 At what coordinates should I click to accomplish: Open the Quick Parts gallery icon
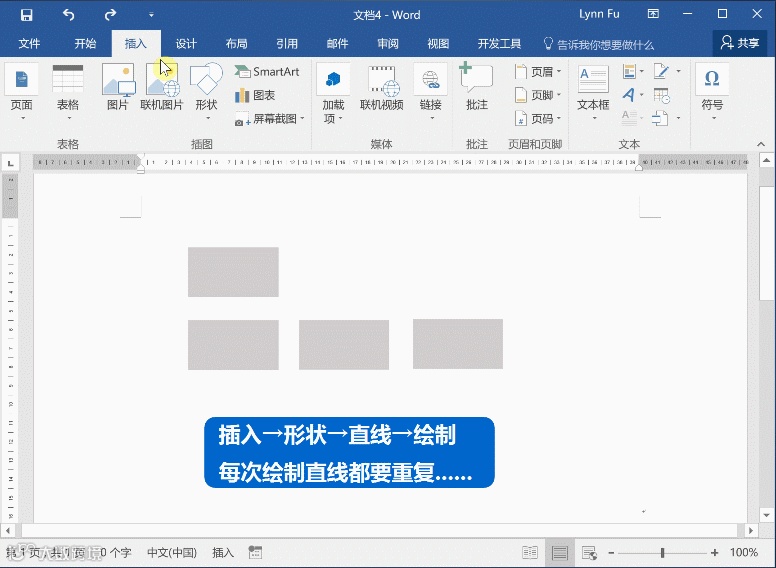(632, 72)
